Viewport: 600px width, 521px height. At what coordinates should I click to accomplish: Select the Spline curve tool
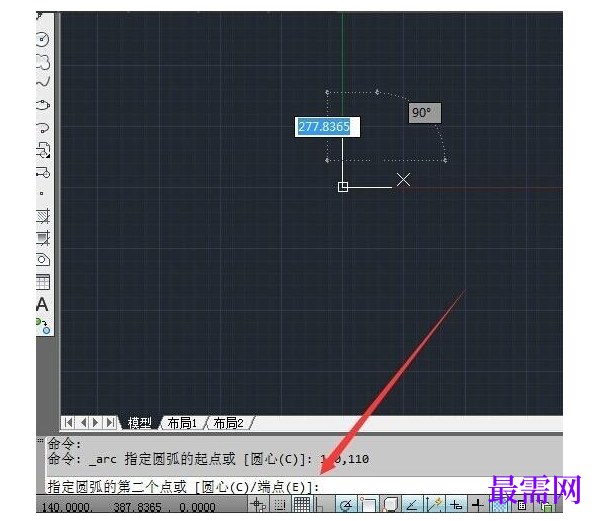43,82
